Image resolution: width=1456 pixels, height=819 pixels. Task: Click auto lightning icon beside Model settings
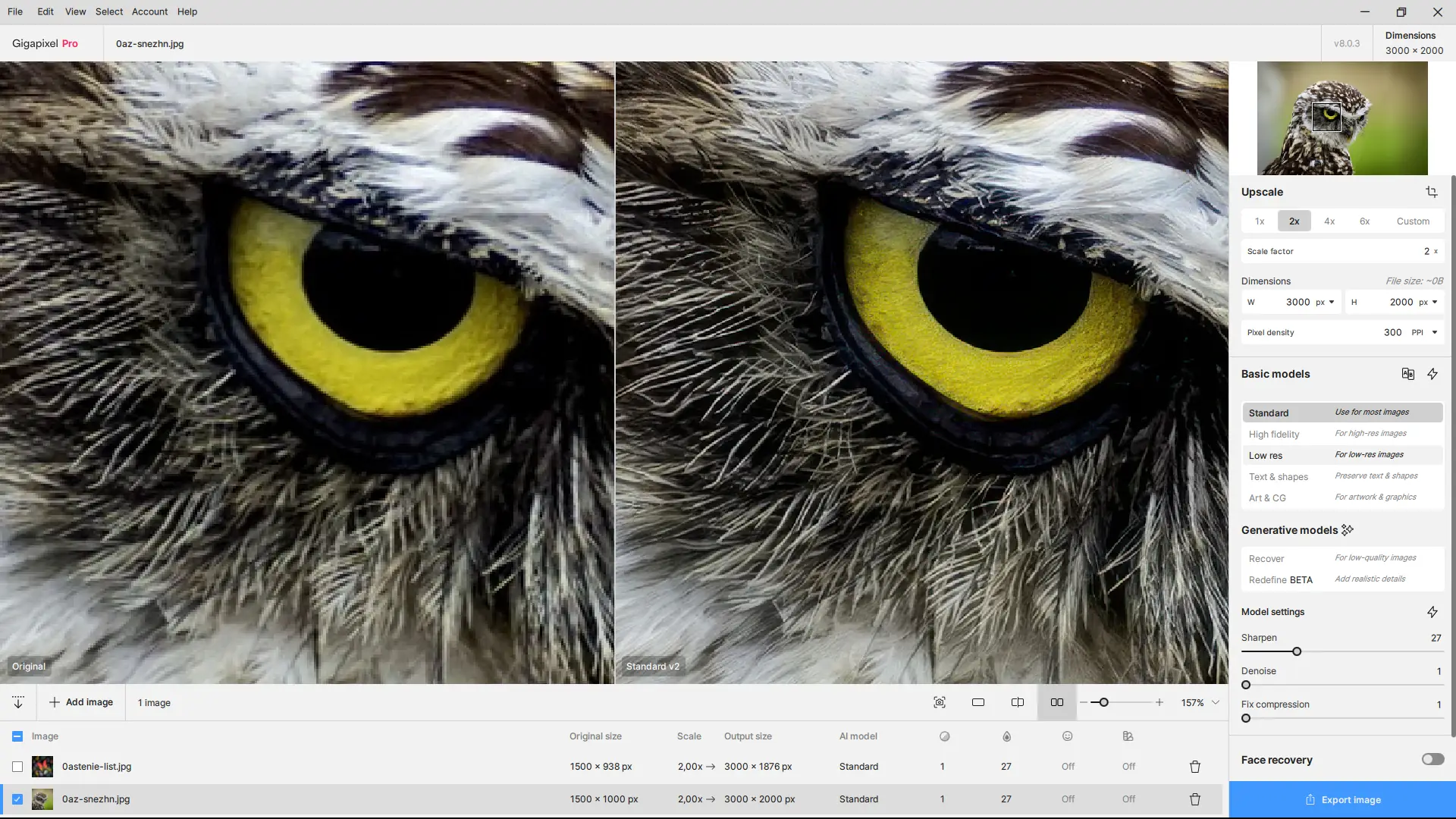click(x=1432, y=612)
